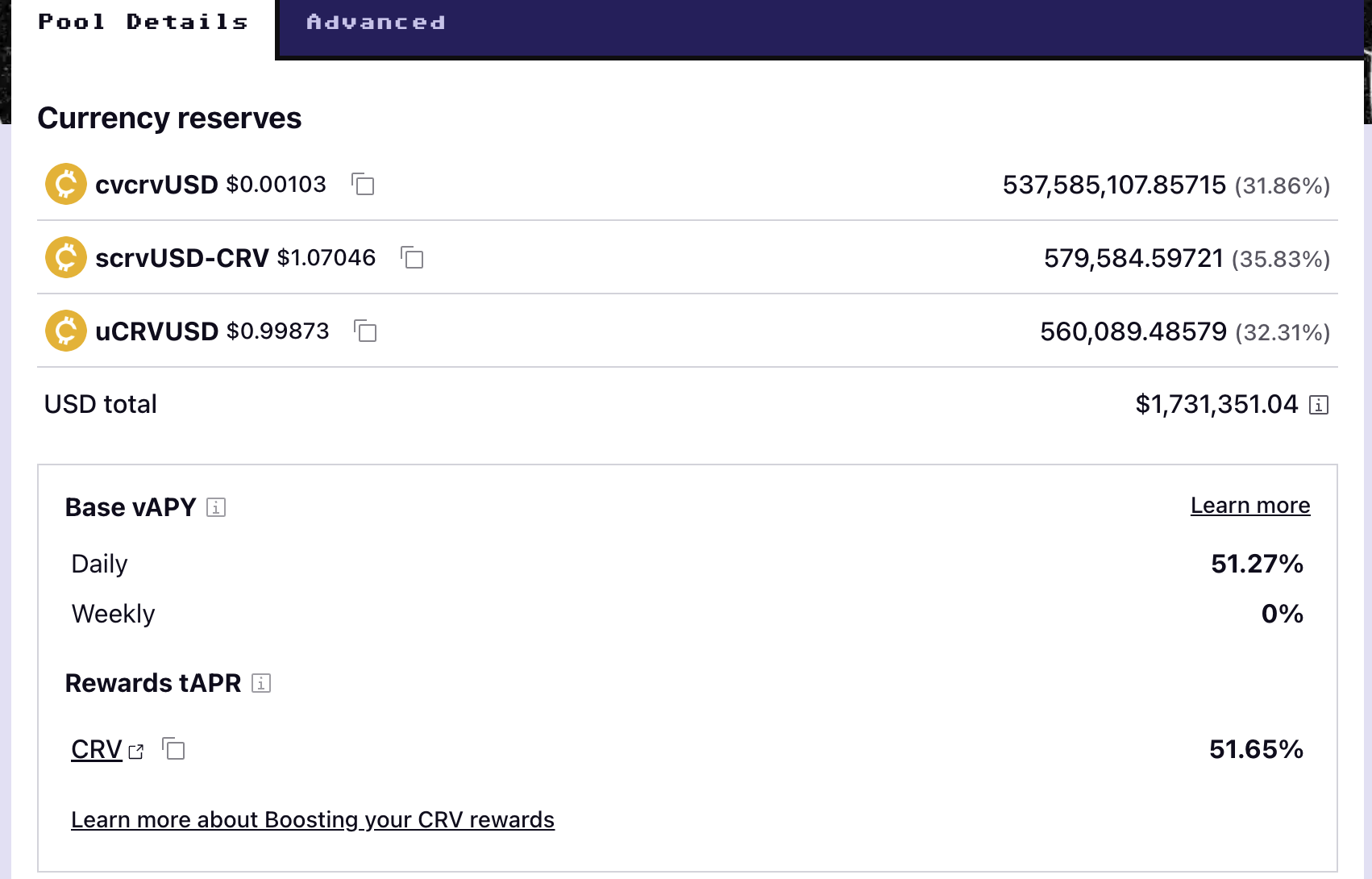Switch to the Advanced tab
1372x879 pixels.
(376, 22)
